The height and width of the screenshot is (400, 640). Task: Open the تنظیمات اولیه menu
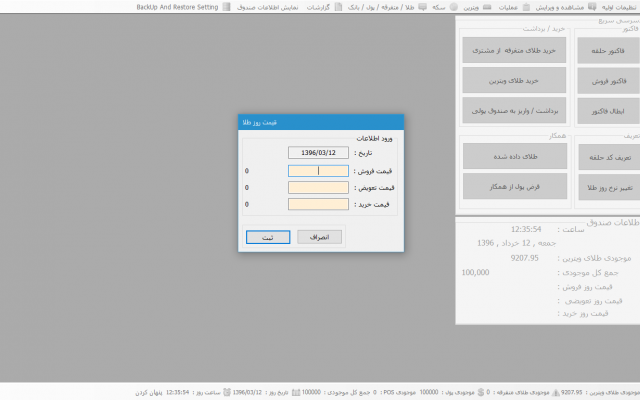click(618, 7)
